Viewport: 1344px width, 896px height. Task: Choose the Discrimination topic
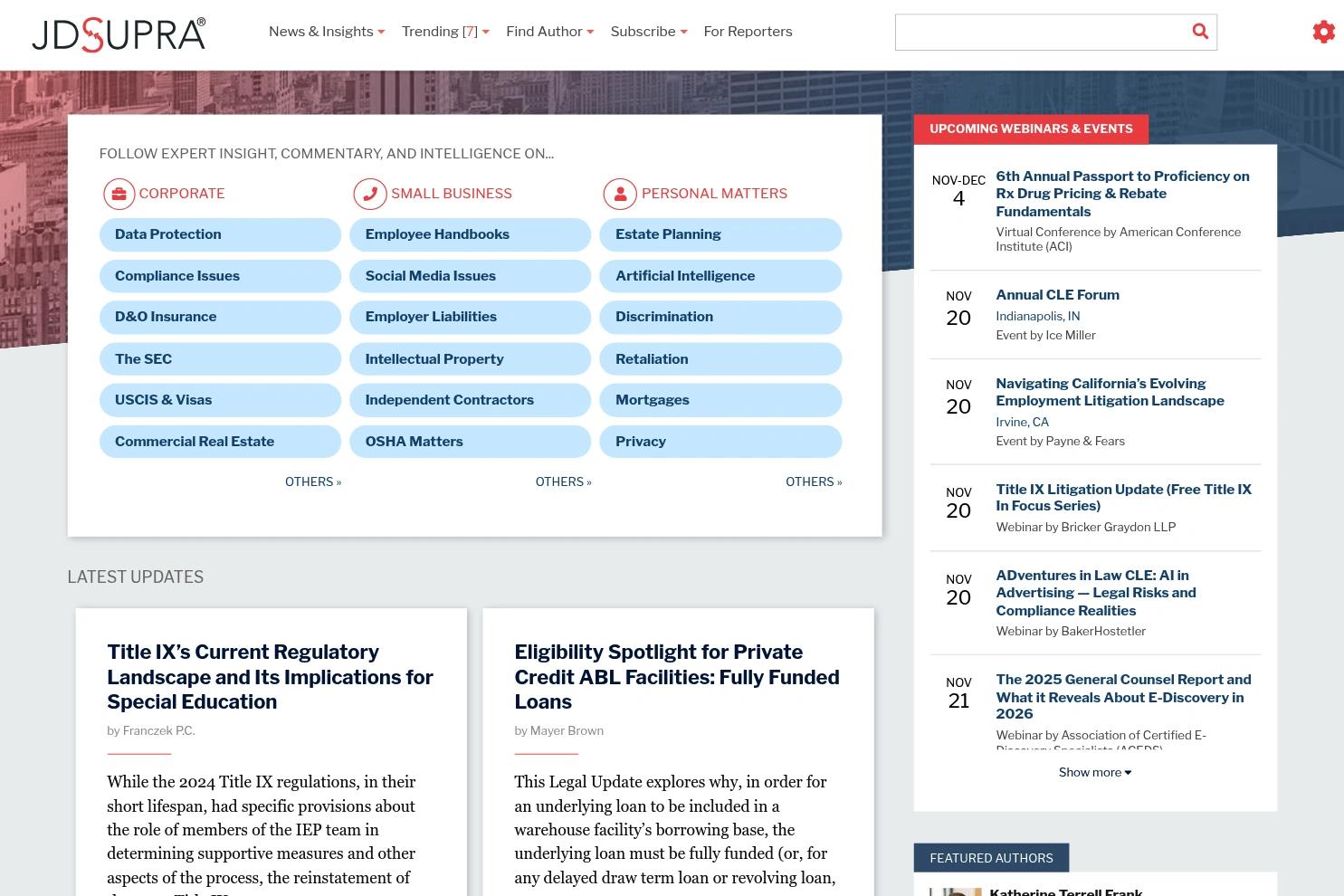720,317
